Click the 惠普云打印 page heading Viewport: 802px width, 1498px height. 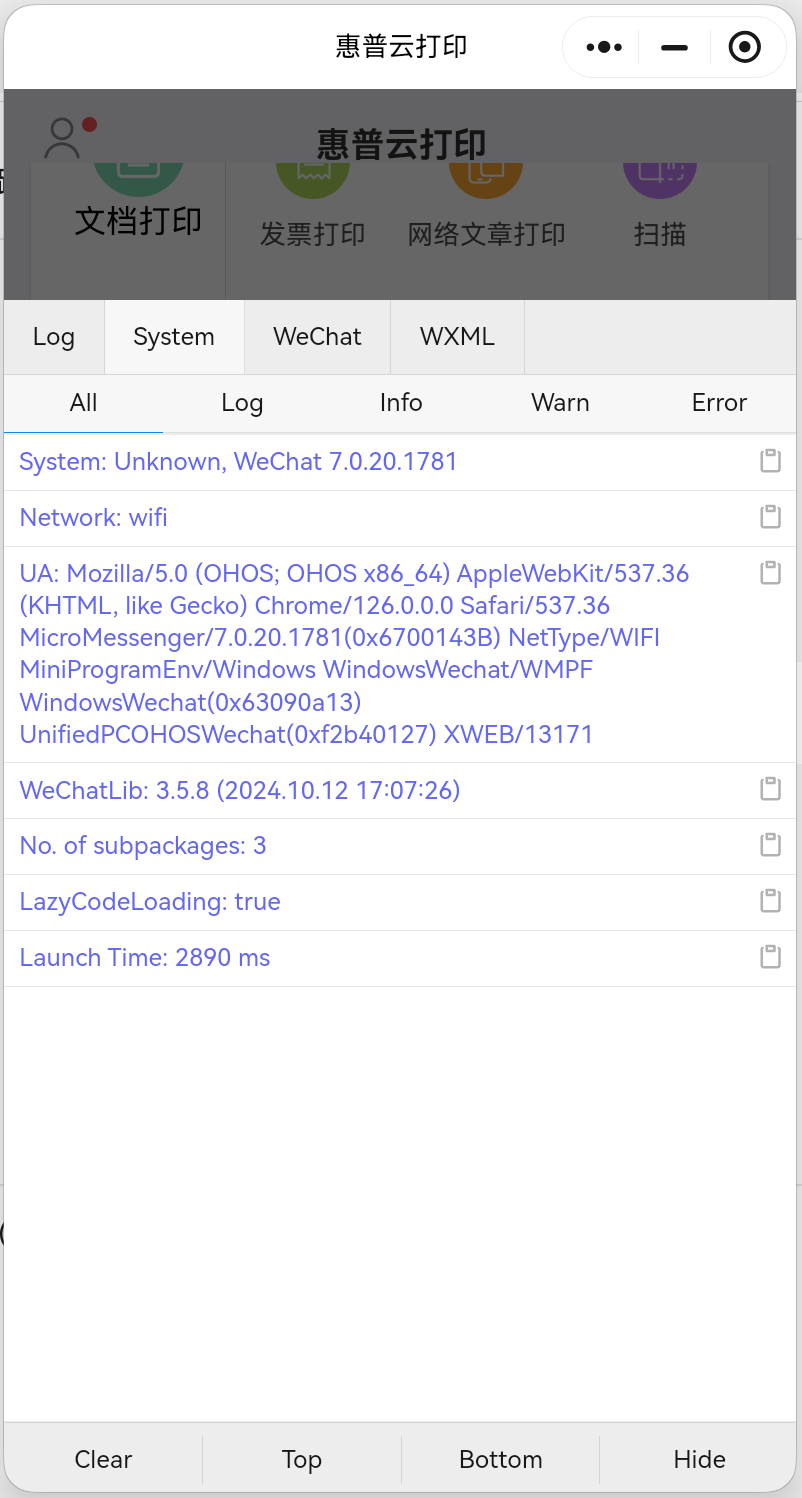[401, 144]
